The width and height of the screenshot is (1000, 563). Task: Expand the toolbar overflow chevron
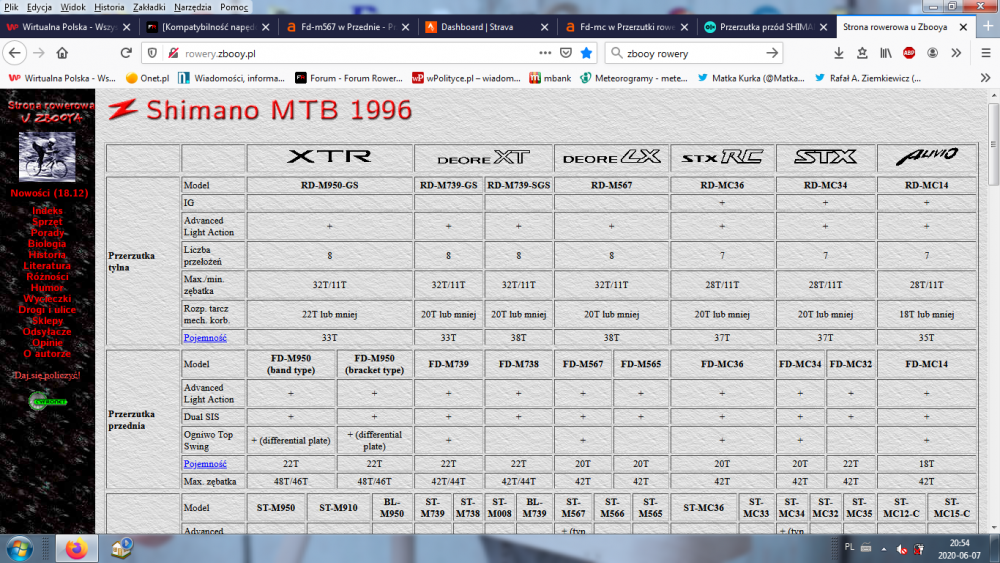957,53
